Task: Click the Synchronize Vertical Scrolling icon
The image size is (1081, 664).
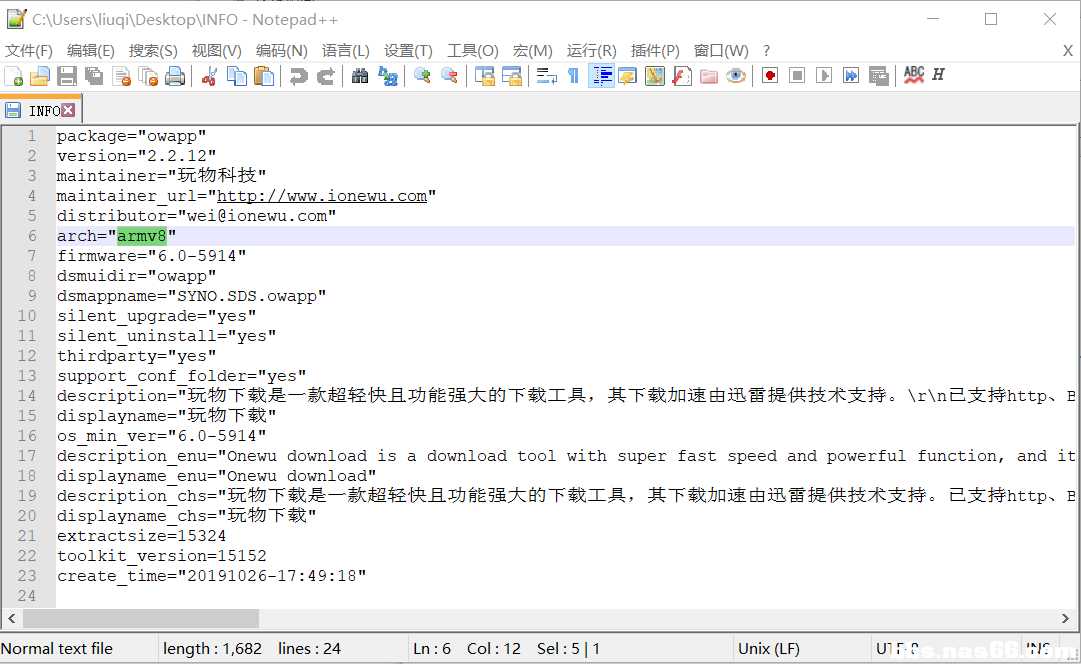Action: [485, 76]
